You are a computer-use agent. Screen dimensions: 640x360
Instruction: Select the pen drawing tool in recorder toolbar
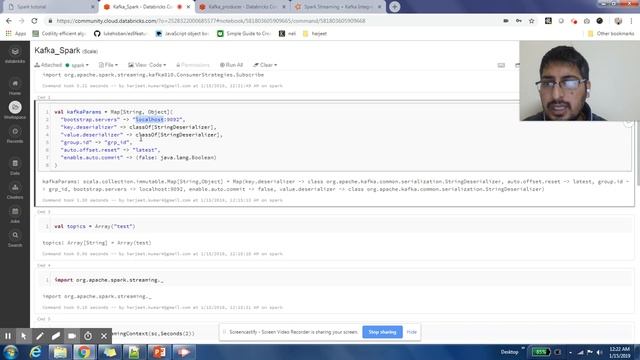[40, 336]
